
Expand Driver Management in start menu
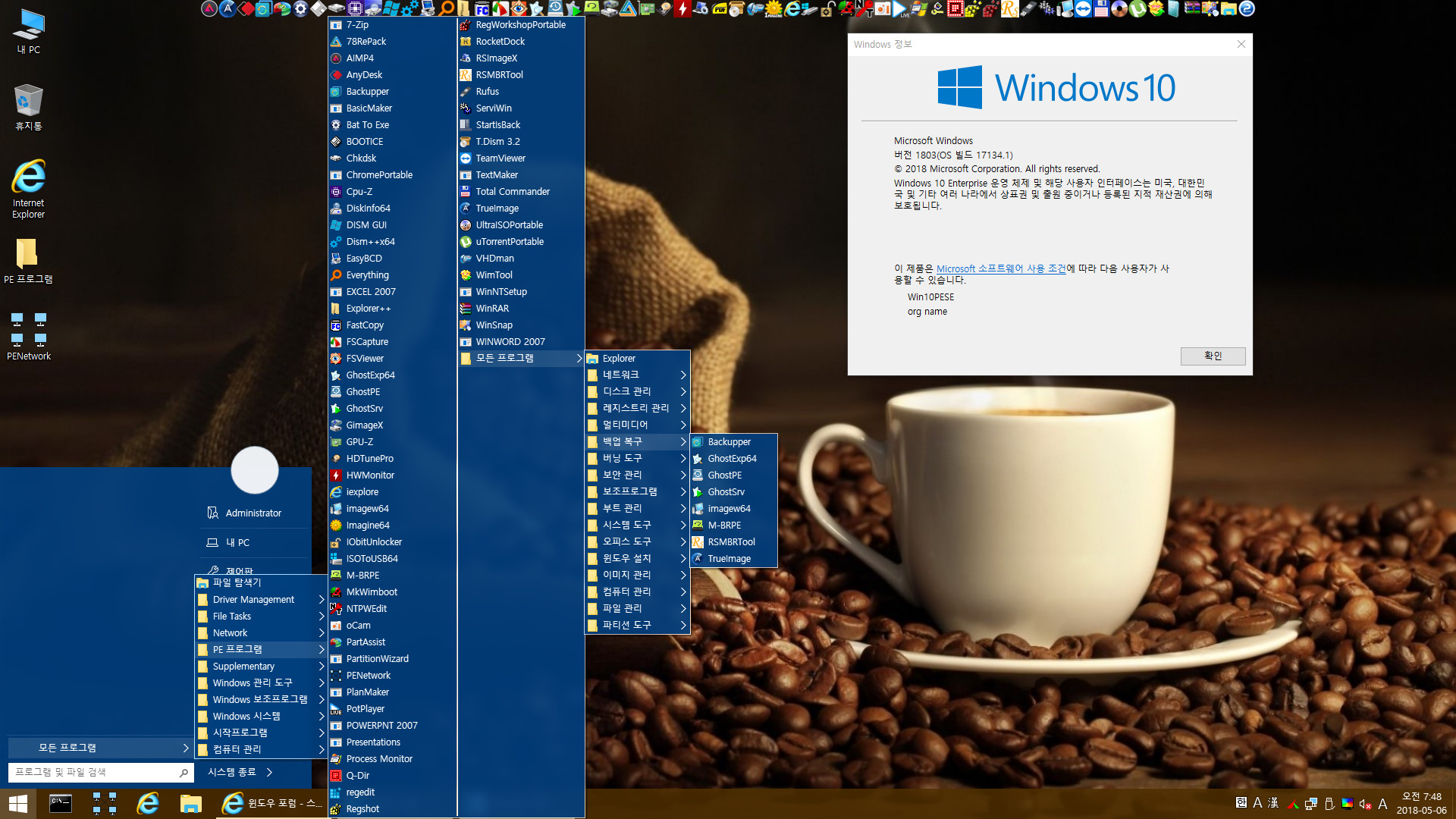(x=261, y=600)
